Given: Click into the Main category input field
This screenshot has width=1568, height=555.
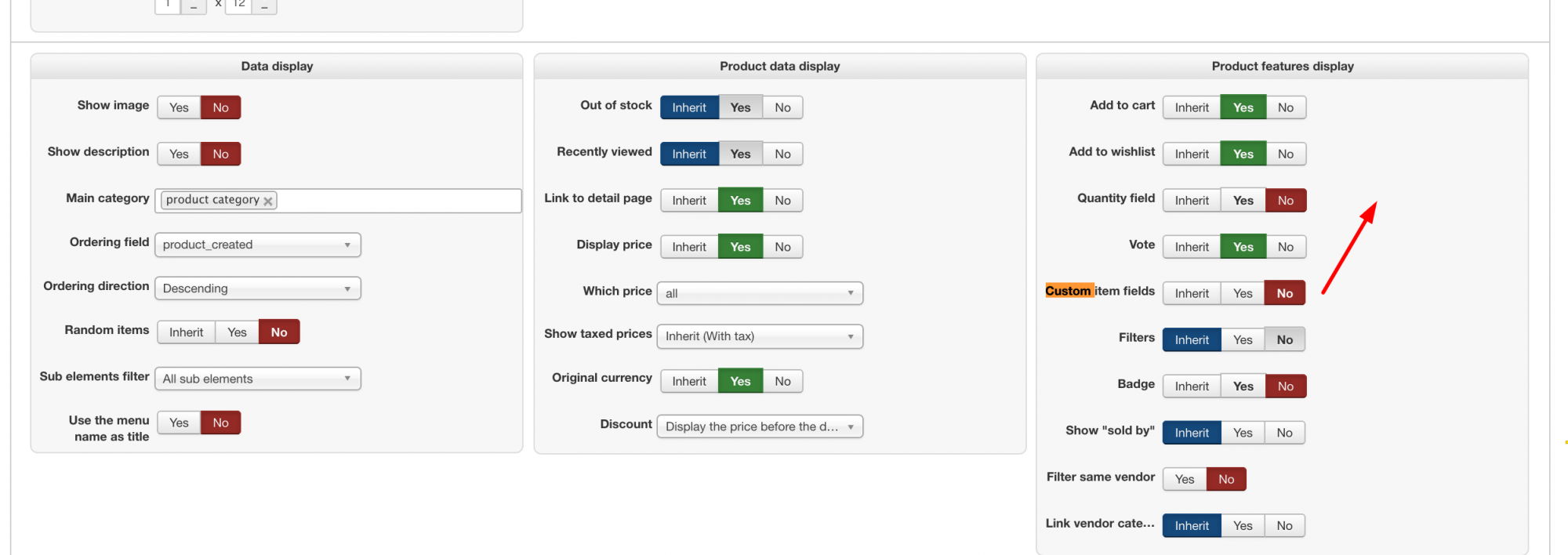Looking at the screenshot, I should point(398,201).
